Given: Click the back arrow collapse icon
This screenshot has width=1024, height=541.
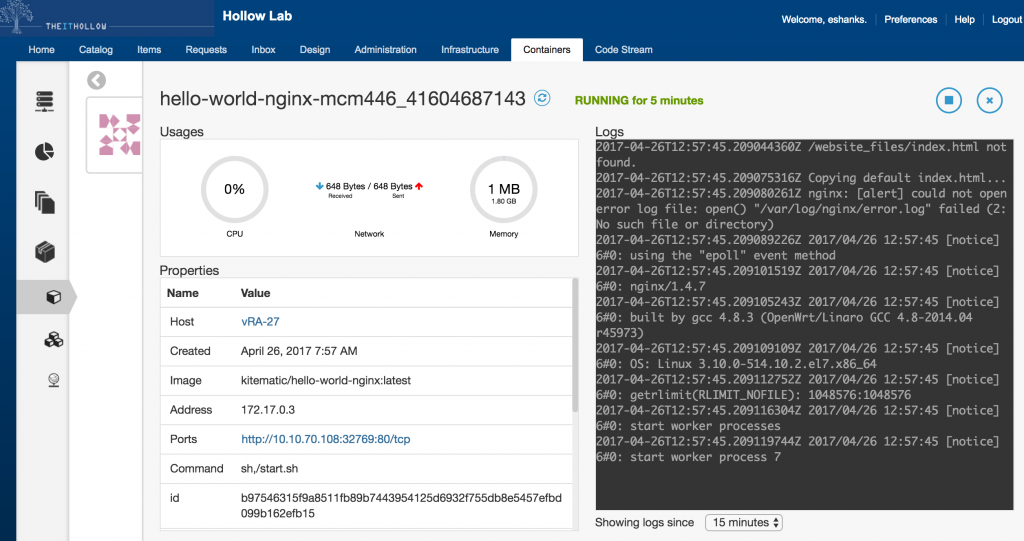Looking at the screenshot, I should pyautogui.click(x=96, y=81).
